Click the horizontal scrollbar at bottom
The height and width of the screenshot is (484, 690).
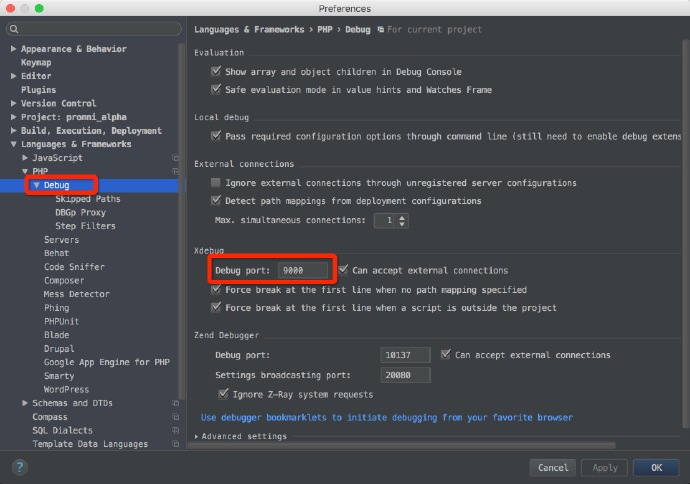(401, 446)
